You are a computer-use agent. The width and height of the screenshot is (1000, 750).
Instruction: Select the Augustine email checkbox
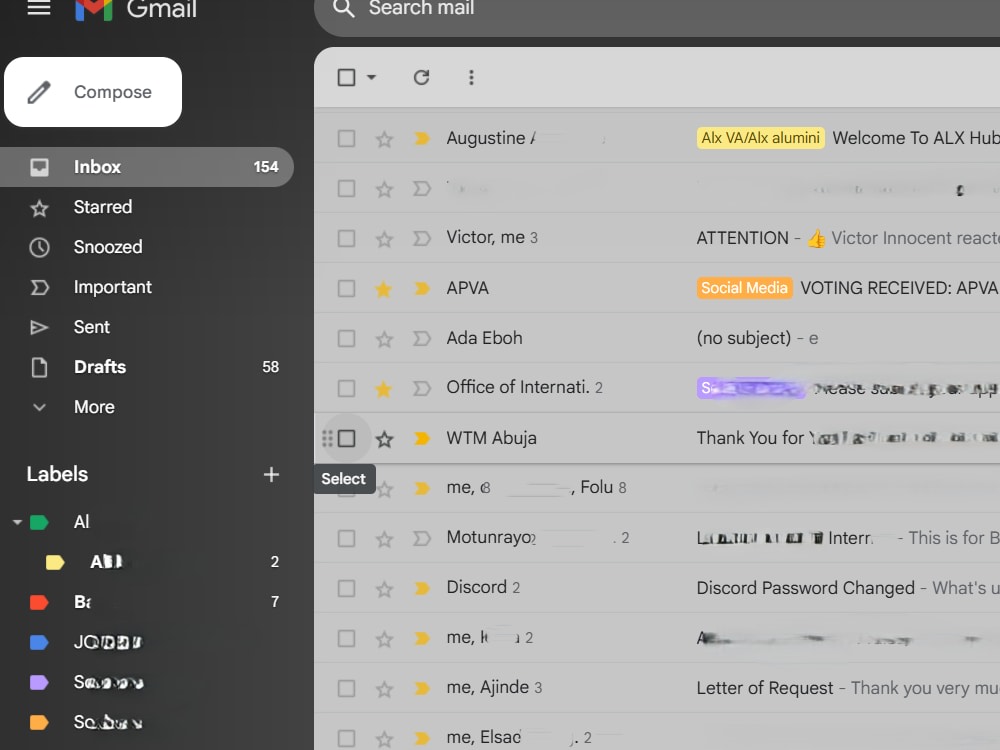pyautogui.click(x=346, y=138)
